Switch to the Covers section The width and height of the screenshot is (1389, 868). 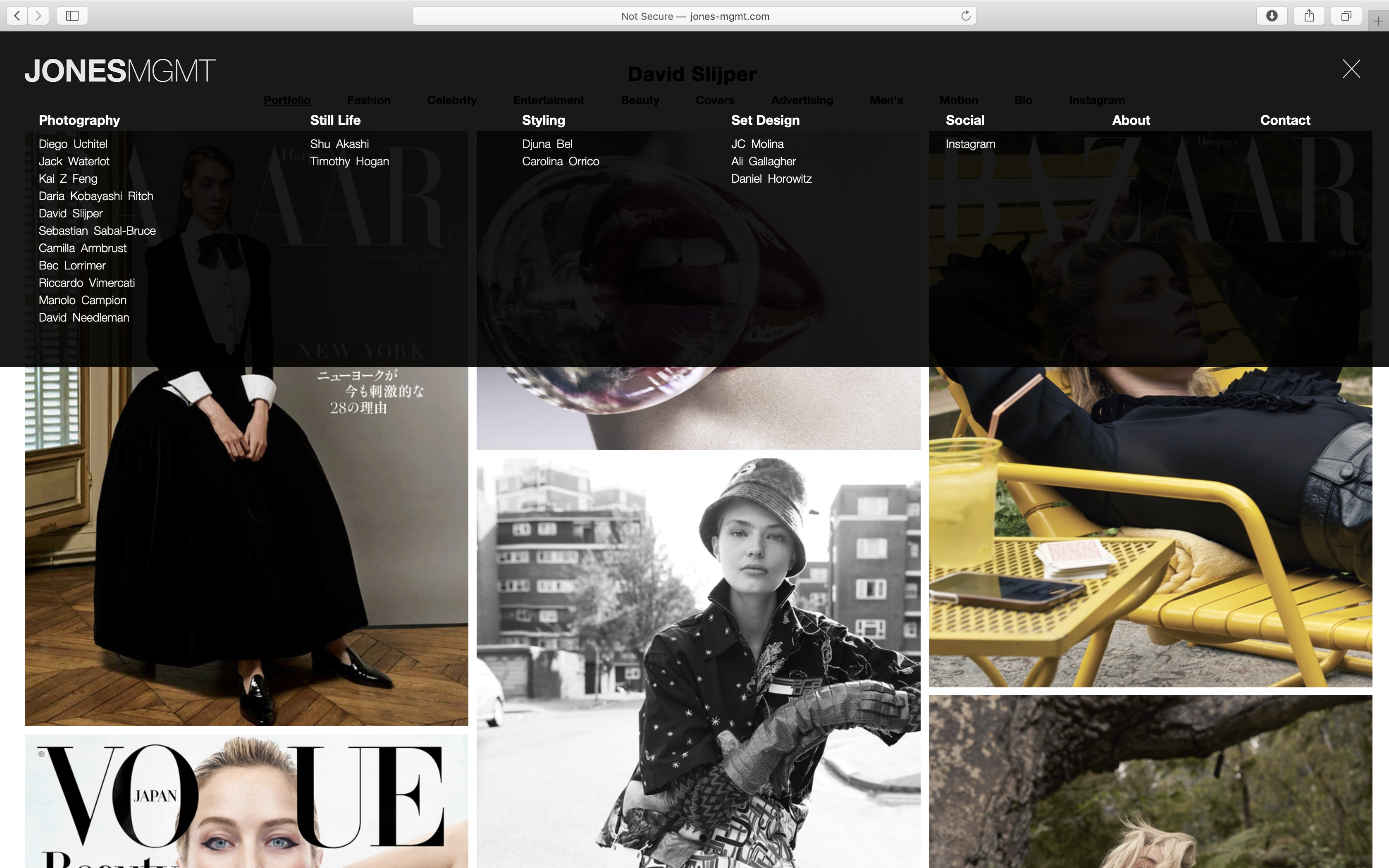click(715, 100)
